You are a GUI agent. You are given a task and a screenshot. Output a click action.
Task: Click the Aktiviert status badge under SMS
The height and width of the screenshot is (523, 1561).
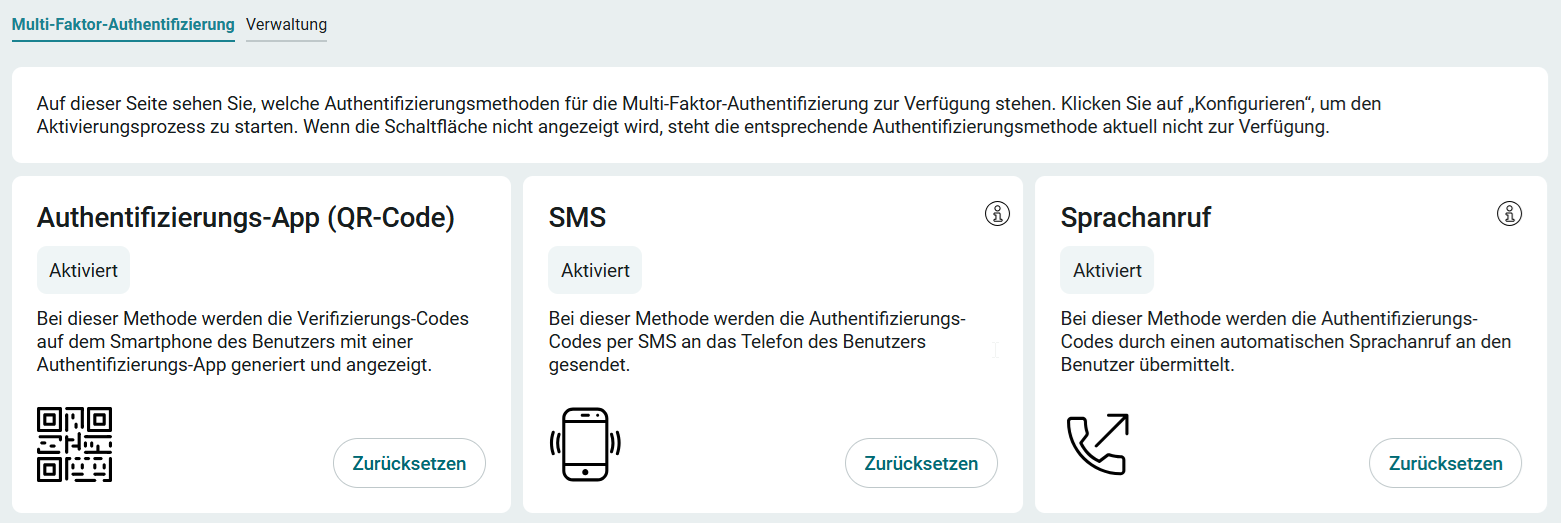click(595, 270)
